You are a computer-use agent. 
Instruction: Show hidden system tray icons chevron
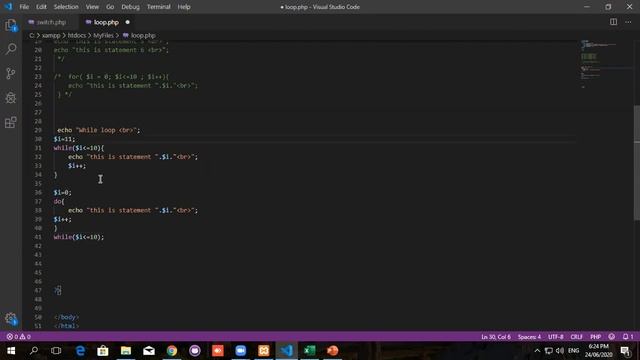pos(537,351)
